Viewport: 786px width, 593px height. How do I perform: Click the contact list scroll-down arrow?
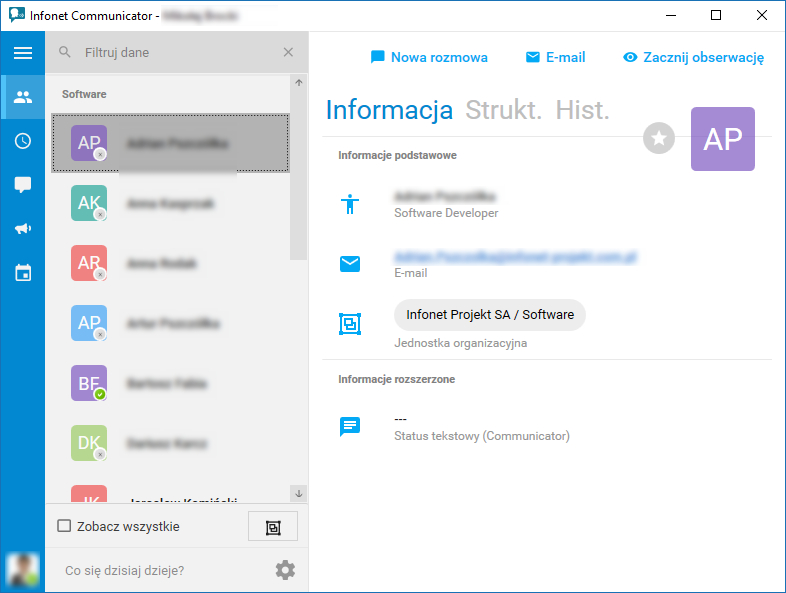coord(299,494)
